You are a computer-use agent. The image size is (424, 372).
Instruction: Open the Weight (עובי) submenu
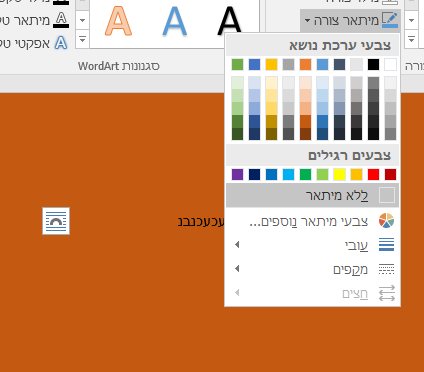(x=312, y=245)
